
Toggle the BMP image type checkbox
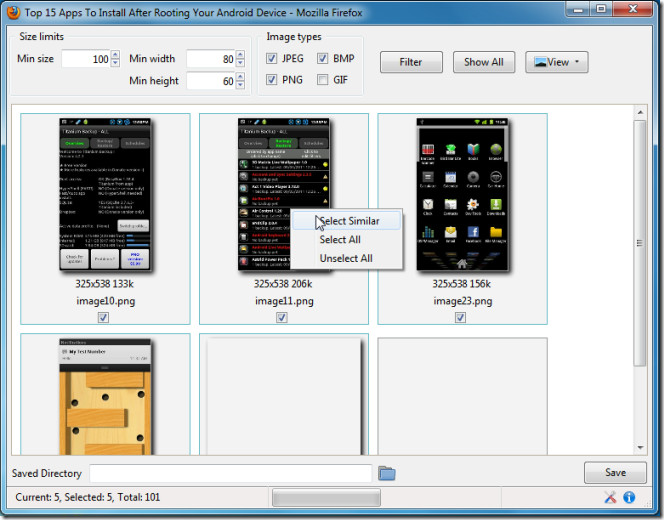322,58
